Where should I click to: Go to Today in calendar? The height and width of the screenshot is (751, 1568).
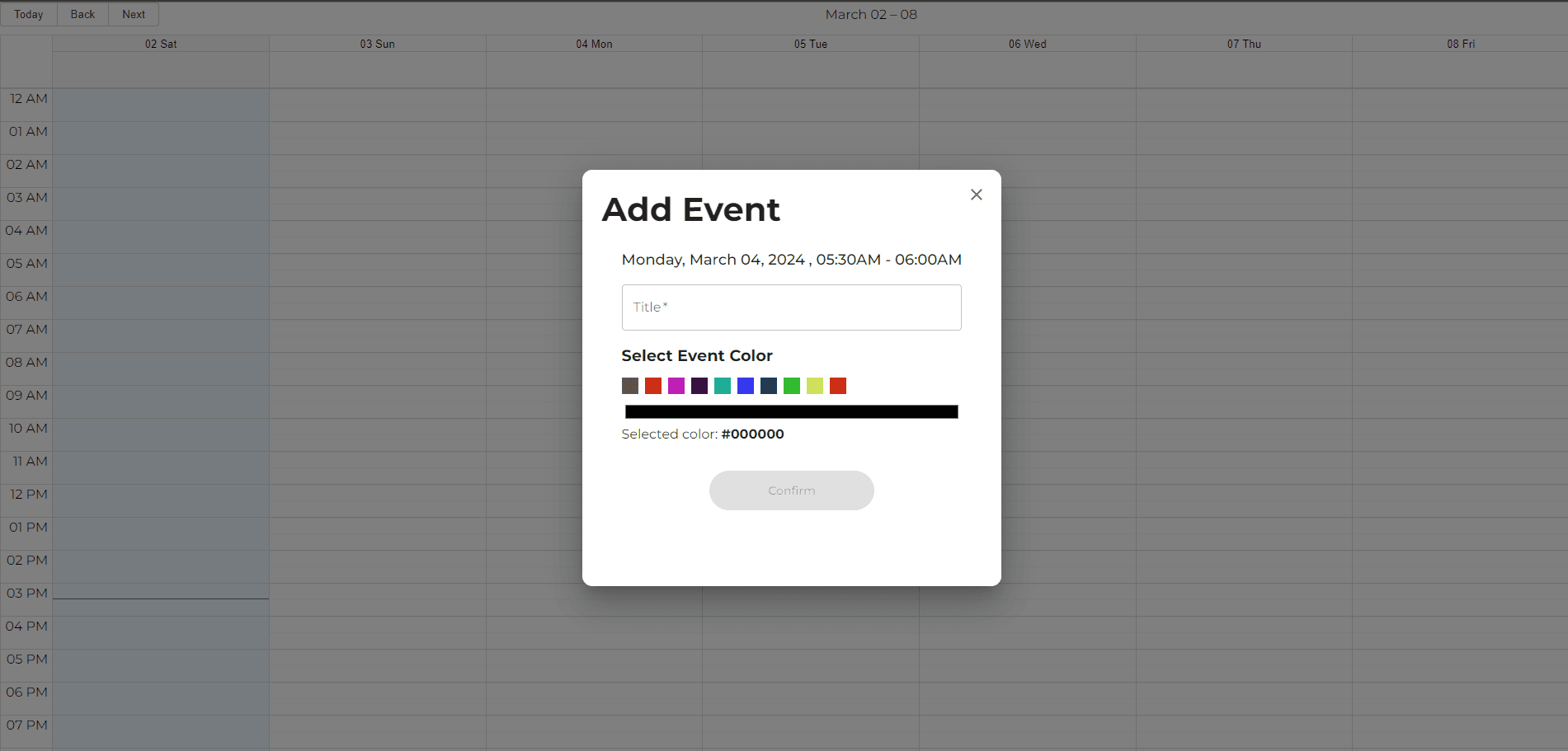(x=29, y=14)
